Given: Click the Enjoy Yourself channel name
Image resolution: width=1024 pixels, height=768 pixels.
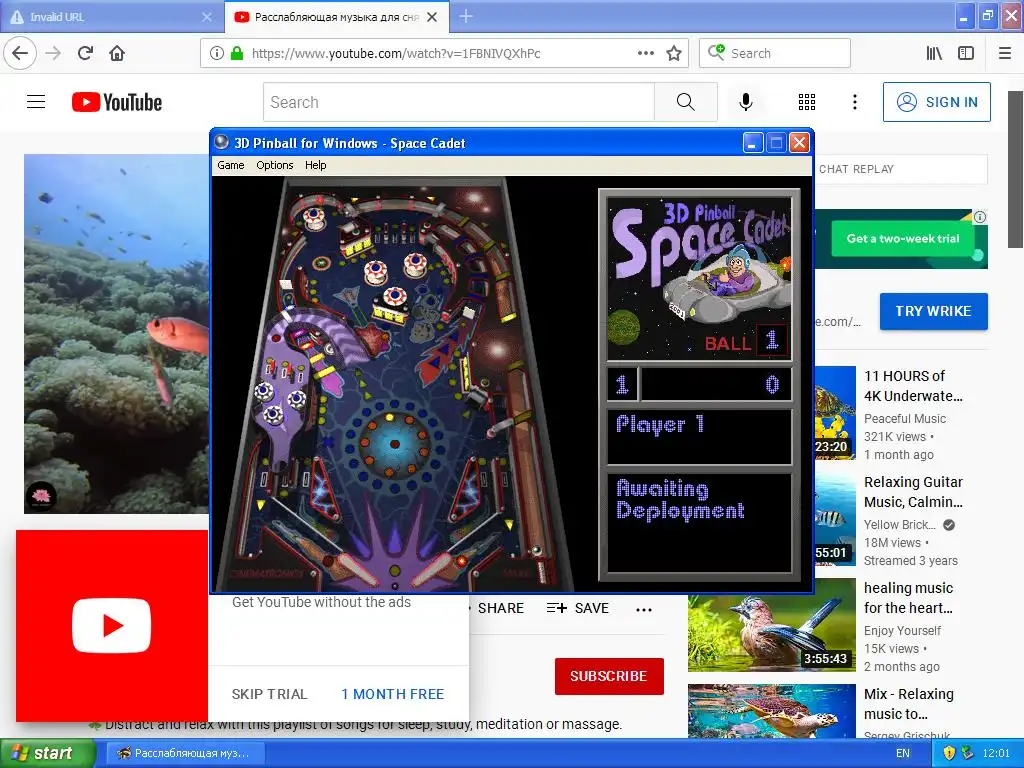Looking at the screenshot, I should click(x=902, y=630).
